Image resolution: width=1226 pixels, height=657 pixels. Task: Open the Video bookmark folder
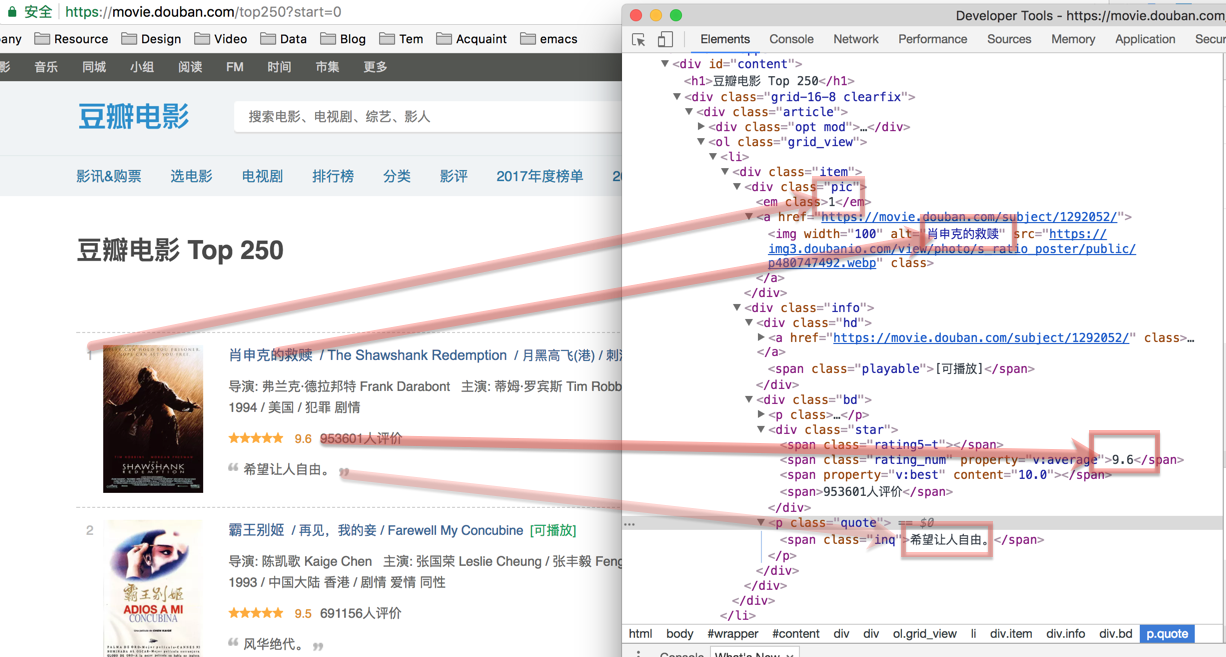(x=221, y=39)
